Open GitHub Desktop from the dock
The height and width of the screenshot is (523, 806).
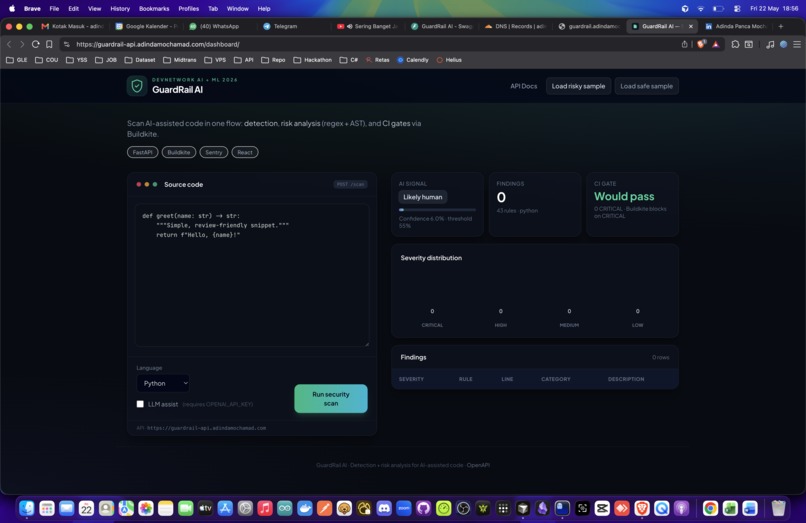tap(424, 509)
